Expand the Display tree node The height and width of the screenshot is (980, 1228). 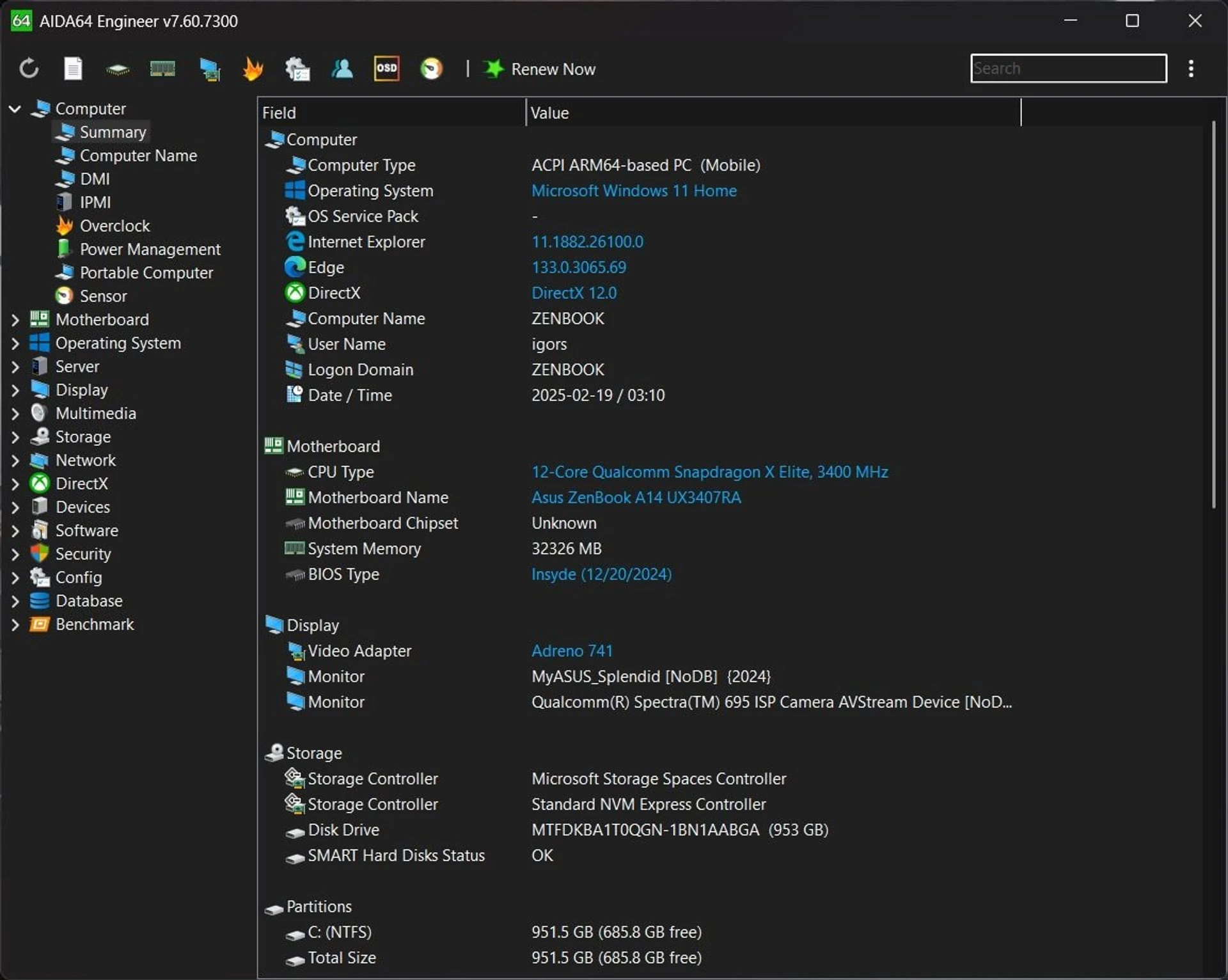(15, 390)
